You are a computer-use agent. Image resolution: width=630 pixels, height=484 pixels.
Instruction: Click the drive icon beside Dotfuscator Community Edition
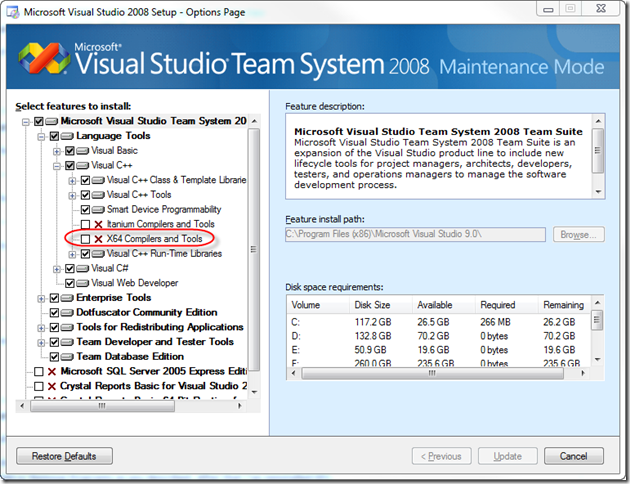67,312
